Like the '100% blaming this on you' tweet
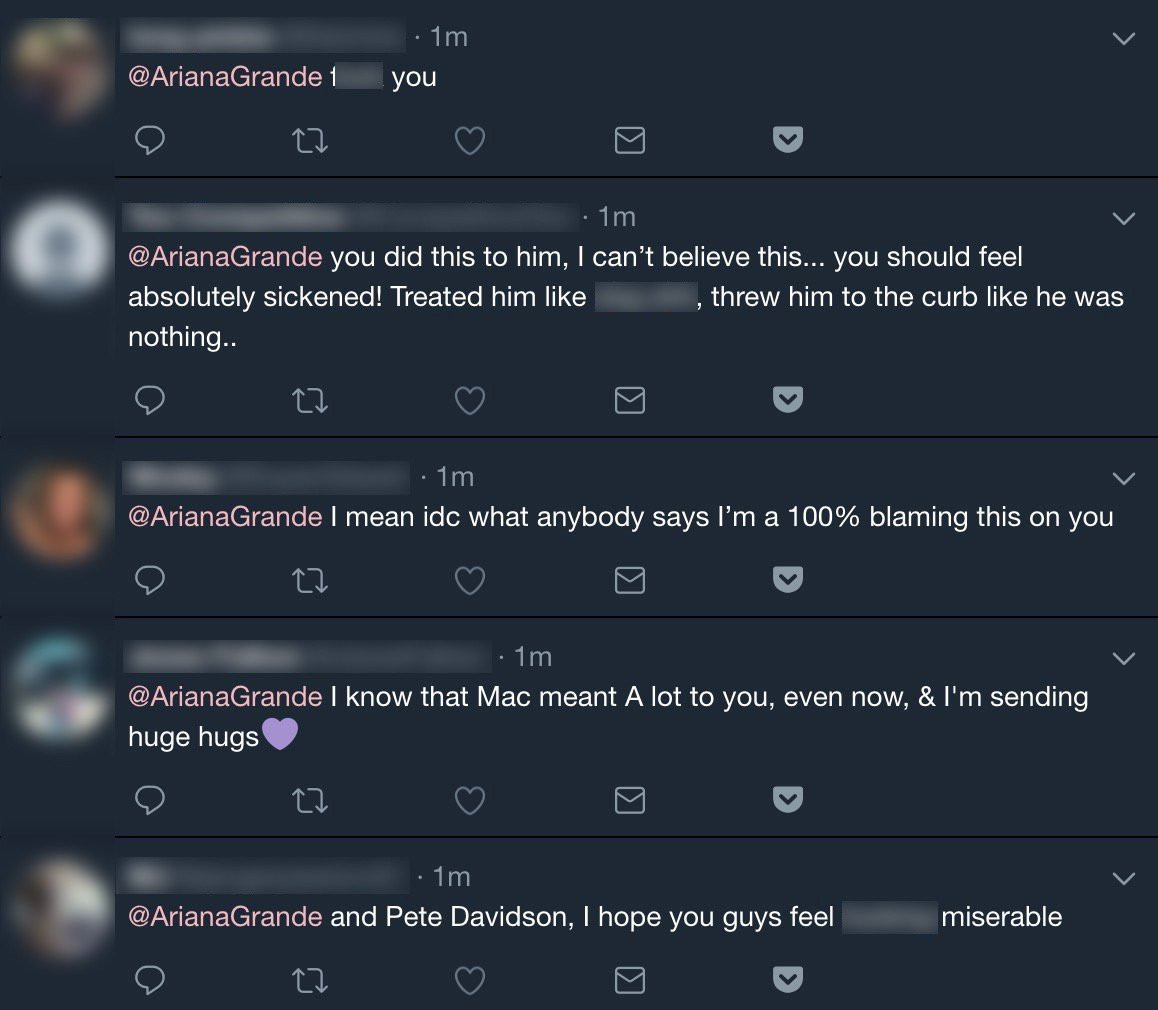The width and height of the screenshot is (1158, 1010). click(470, 580)
